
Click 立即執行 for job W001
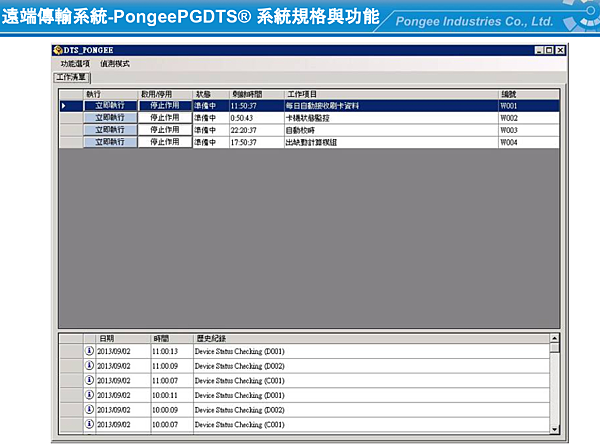(x=110, y=106)
